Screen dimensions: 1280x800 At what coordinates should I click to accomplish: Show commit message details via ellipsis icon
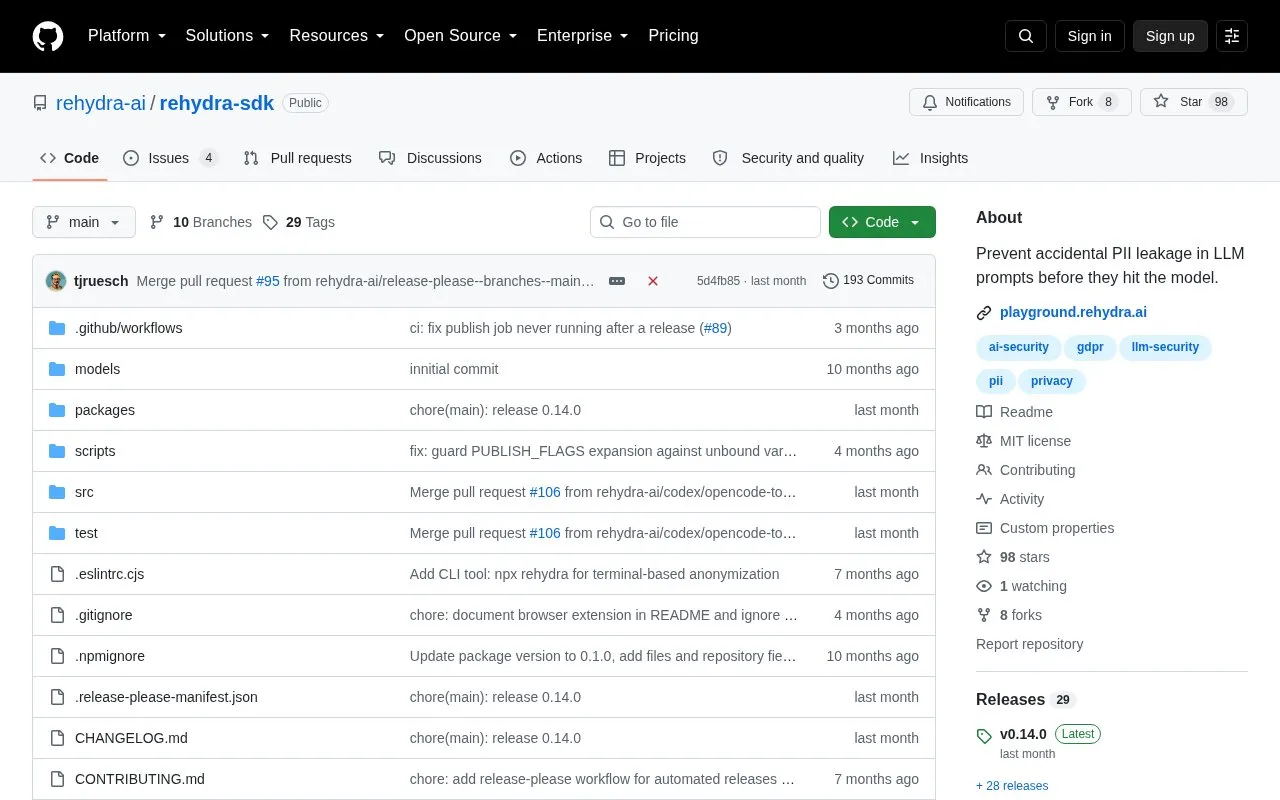(x=617, y=281)
